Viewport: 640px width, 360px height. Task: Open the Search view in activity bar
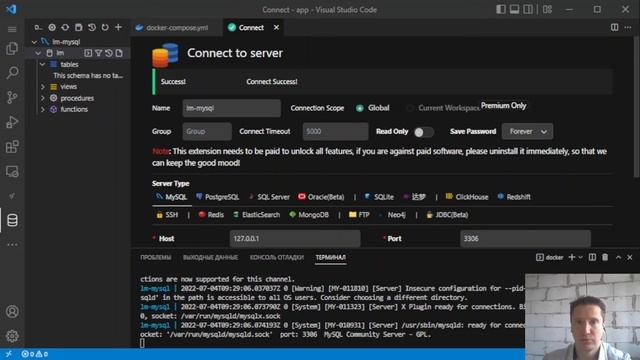12,73
